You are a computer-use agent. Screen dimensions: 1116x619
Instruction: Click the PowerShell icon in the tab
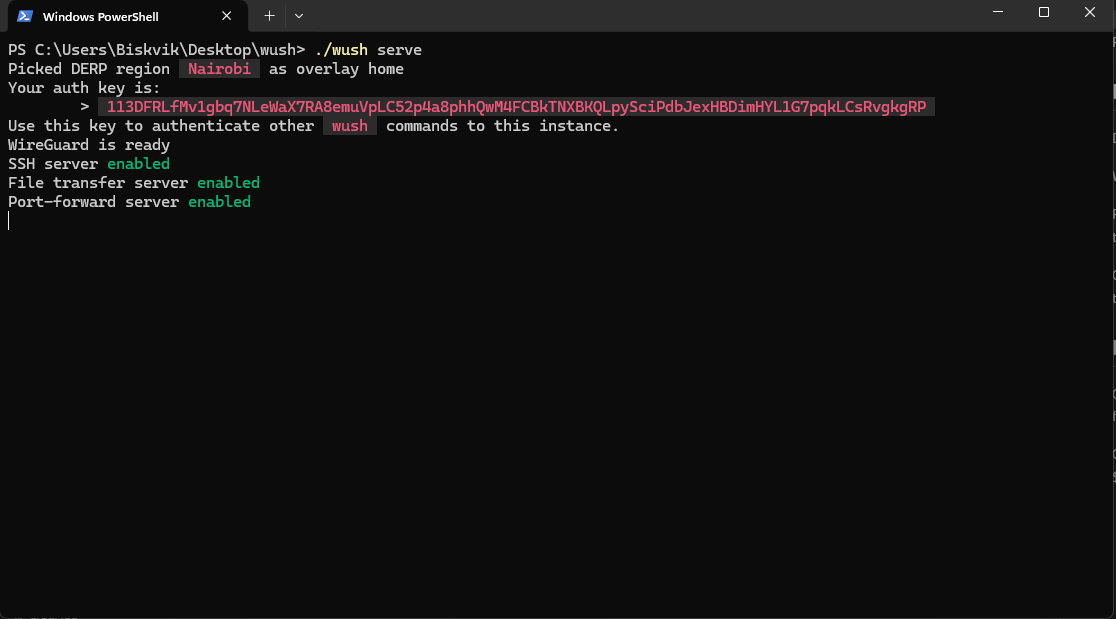pos(25,16)
